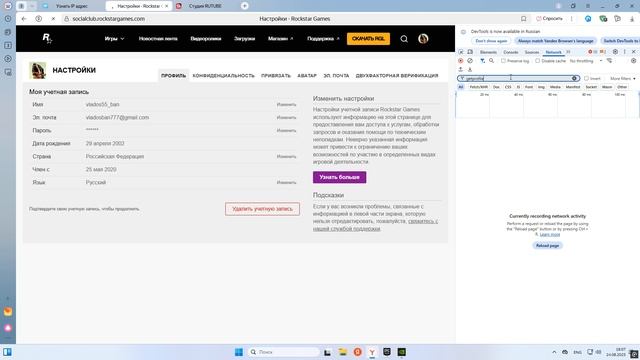640x360 pixels.
Task: Open the user avatar menu in header
Action: pyautogui.click(x=423, y=39)
